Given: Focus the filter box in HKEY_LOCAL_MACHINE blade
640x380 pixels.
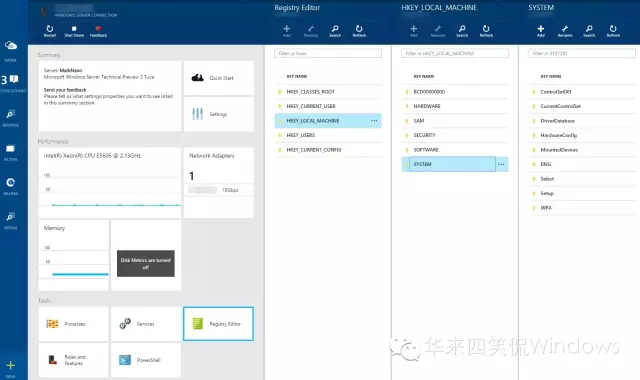Looking at the screenshot, I should [455, 53].
